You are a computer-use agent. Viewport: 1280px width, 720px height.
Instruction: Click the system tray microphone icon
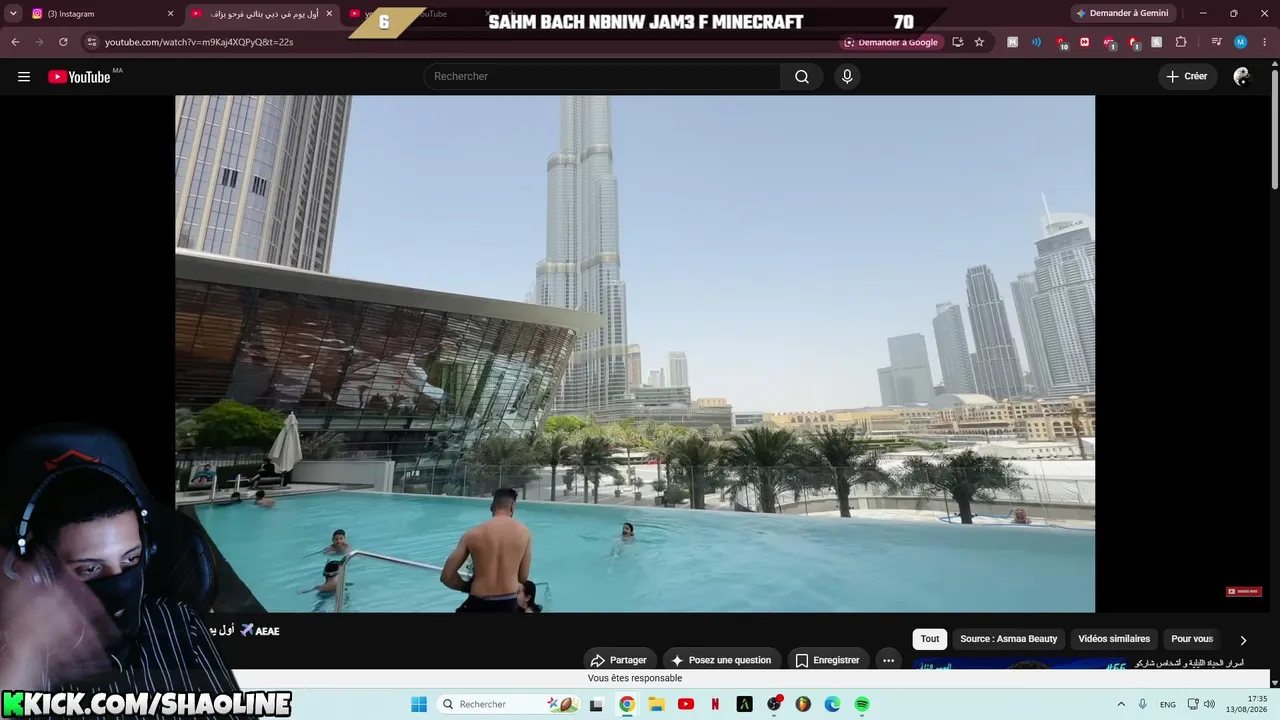coord(1143,704)
